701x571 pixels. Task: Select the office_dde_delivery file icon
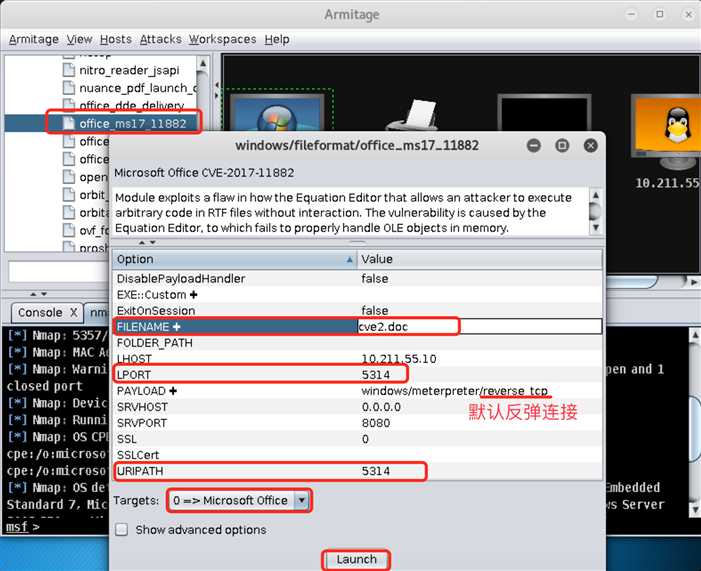69,105
